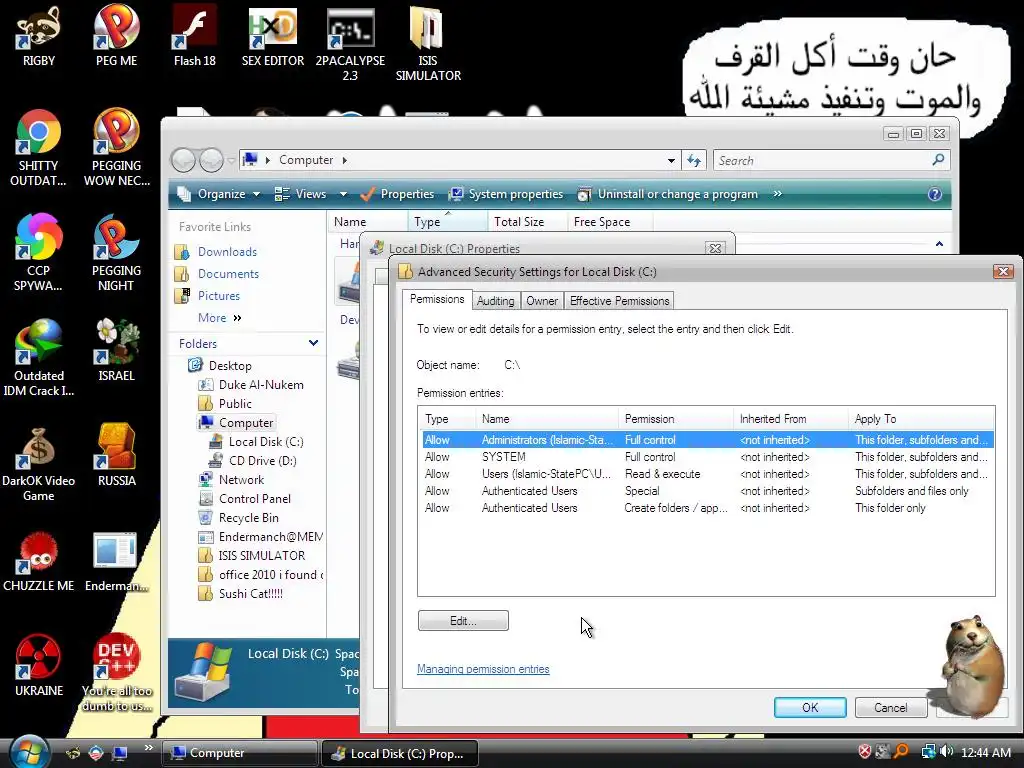Viewport: 1024px width, 768px height.
Task: Expand the address bar history dropdown
Action: 671,160
